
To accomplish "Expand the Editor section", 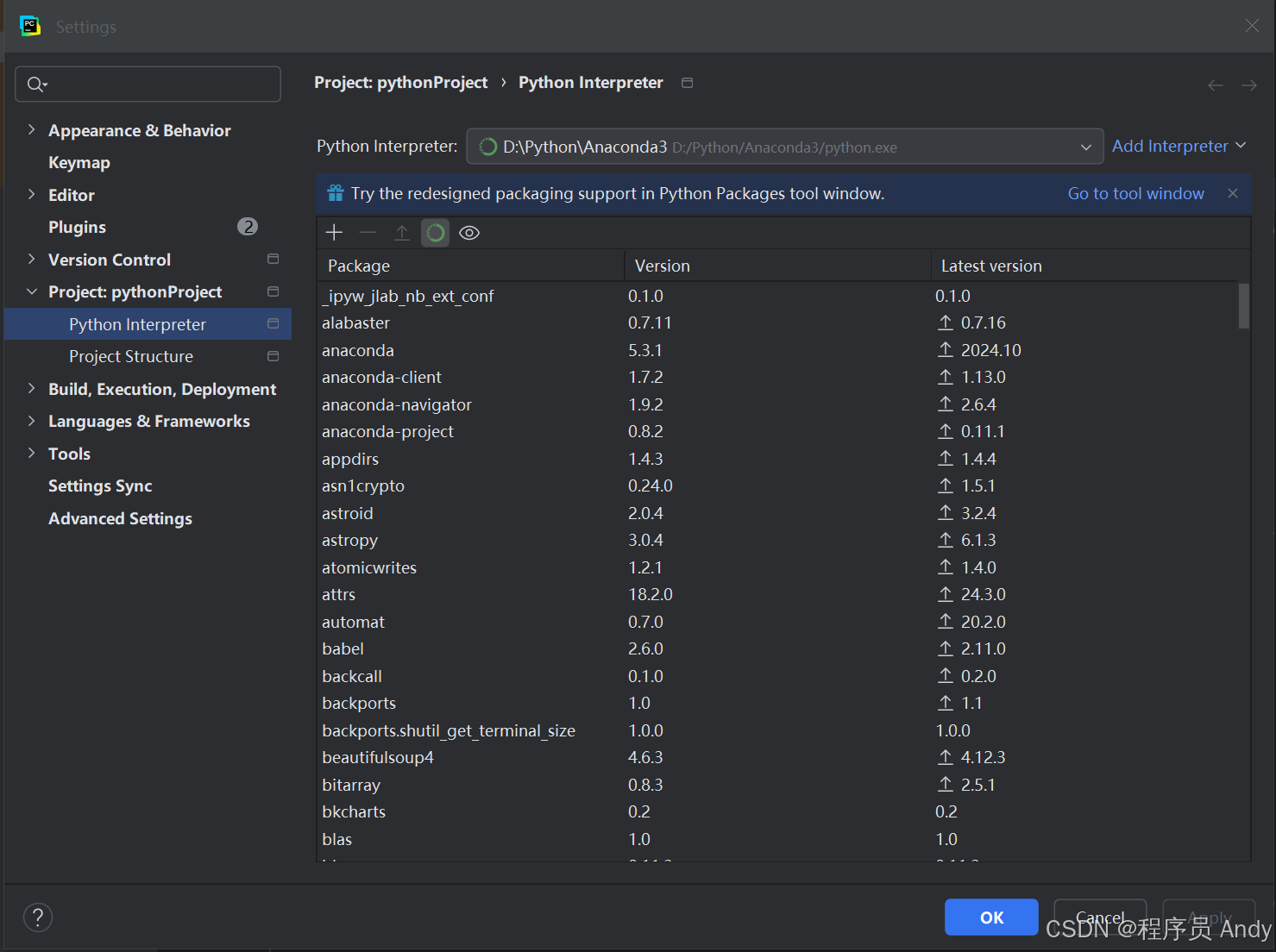I will tap(31, 194).
